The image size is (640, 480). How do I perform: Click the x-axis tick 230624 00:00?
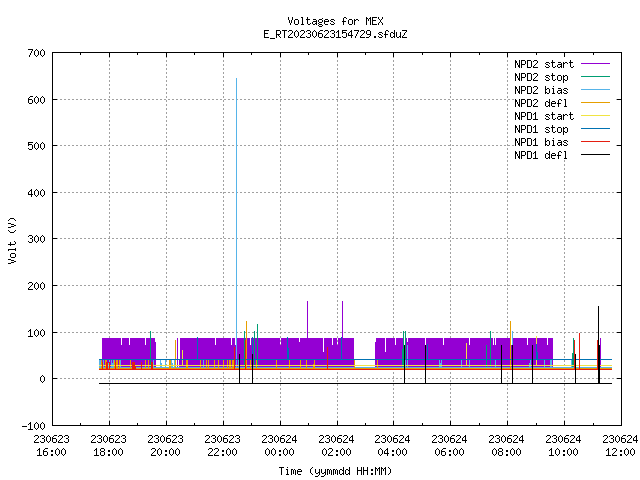pyautogui.click(x=279, y=446)
